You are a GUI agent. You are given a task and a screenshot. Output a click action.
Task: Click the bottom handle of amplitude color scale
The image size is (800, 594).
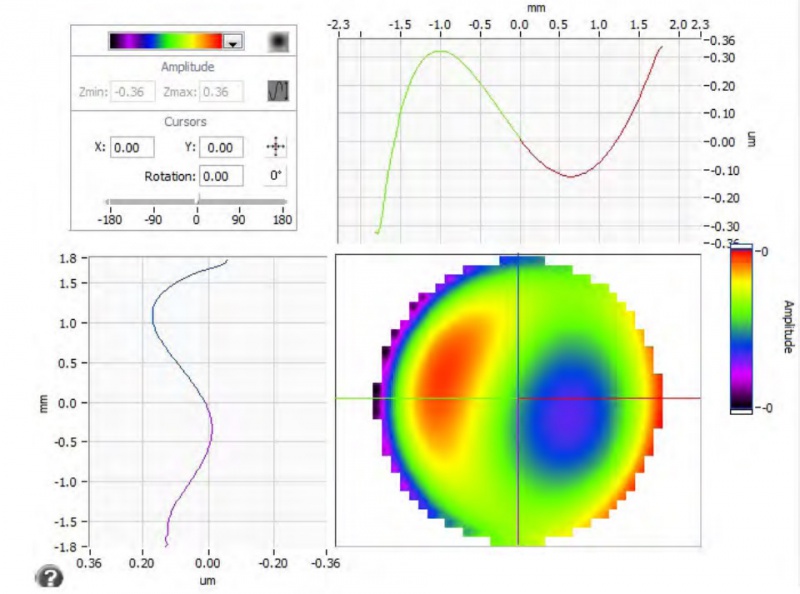pos(742,411)
